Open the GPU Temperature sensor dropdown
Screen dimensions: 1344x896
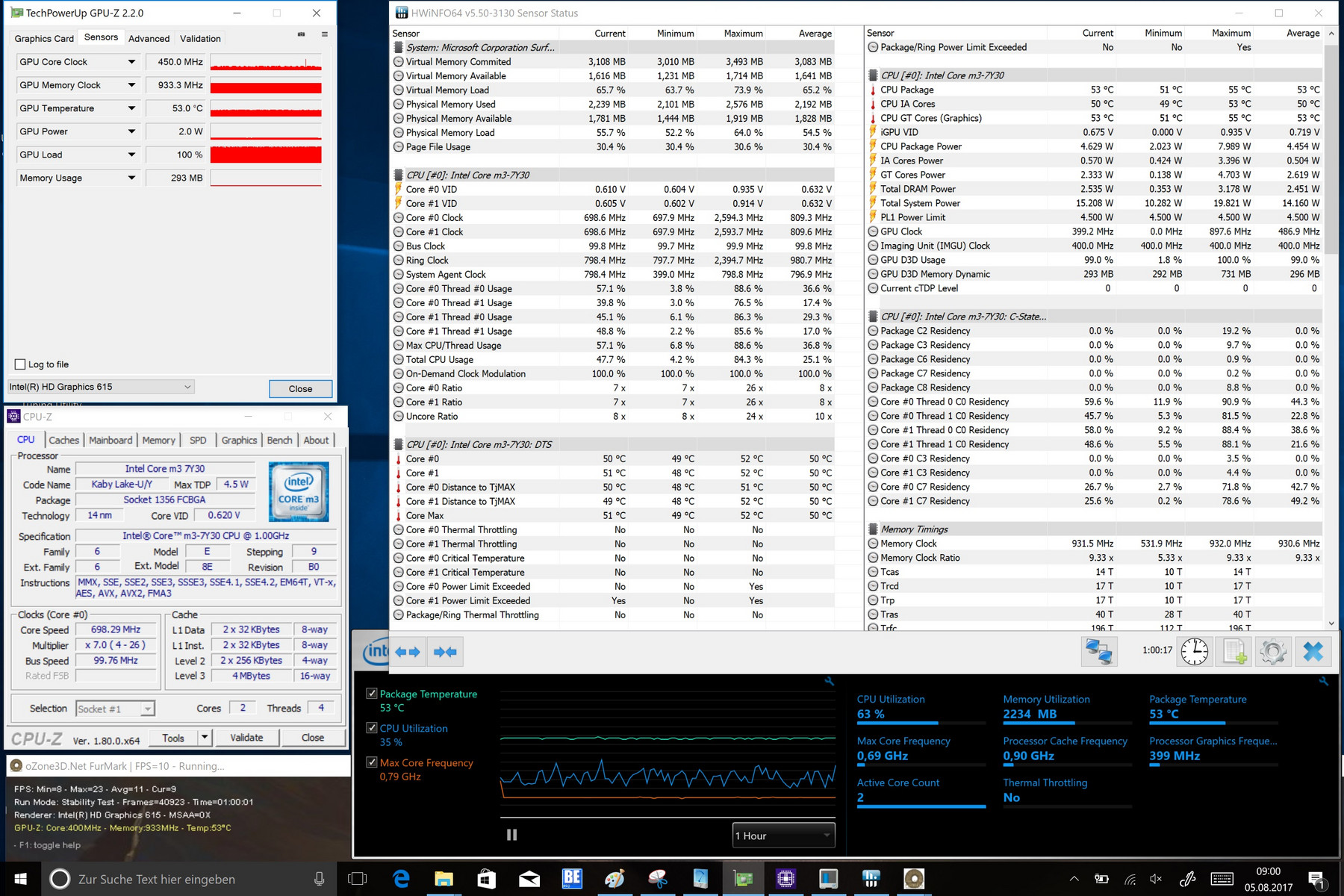pyautogui.click(x=131, y=108)
